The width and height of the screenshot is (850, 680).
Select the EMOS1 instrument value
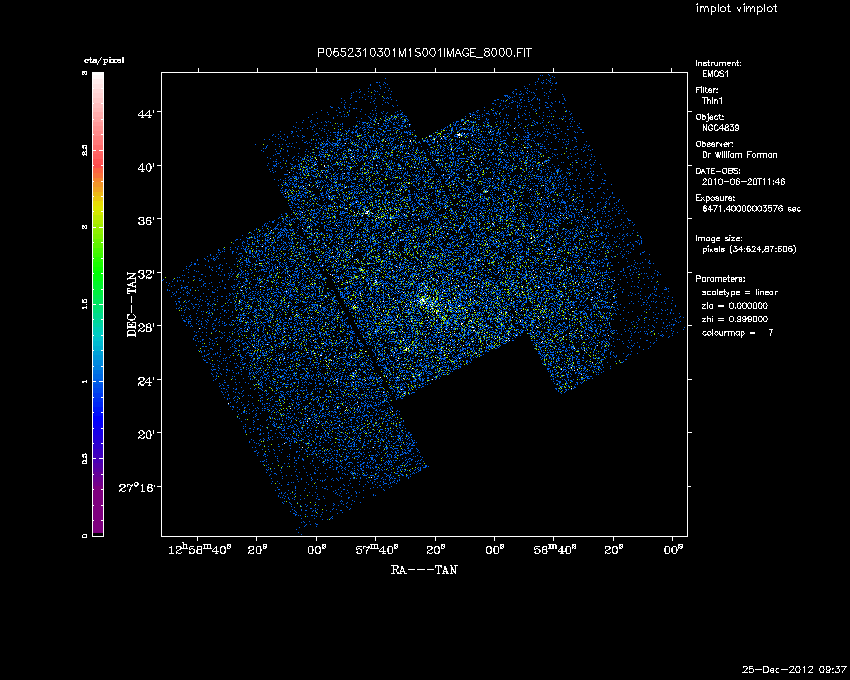[716, 74]
